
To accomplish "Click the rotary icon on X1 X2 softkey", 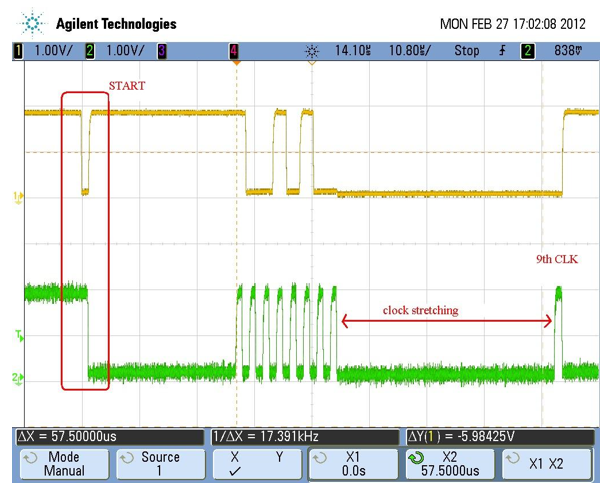I will [512, 458].
